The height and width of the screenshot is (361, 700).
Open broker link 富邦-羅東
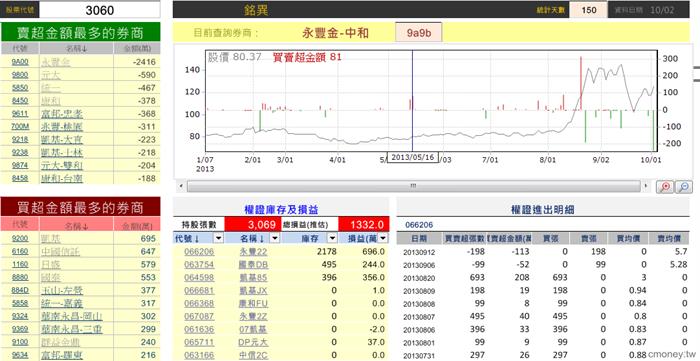click(62, 355)
